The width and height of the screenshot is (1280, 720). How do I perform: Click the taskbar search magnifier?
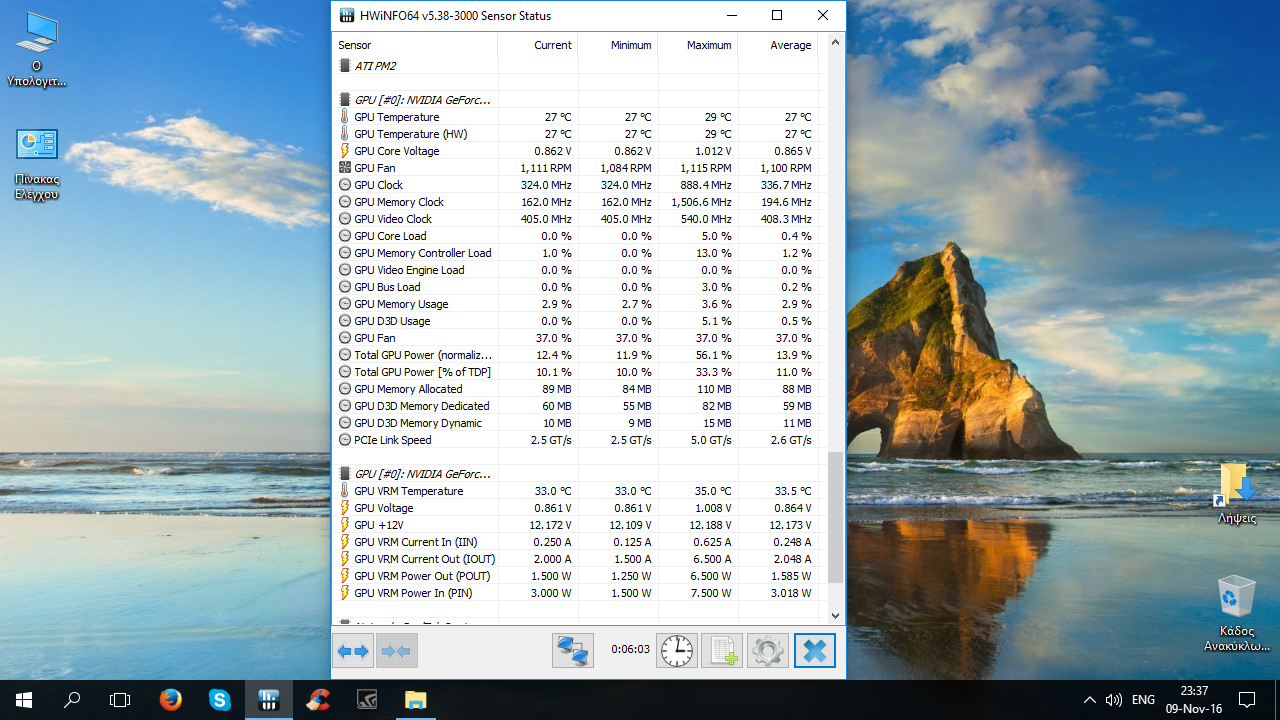click(72, 700)
